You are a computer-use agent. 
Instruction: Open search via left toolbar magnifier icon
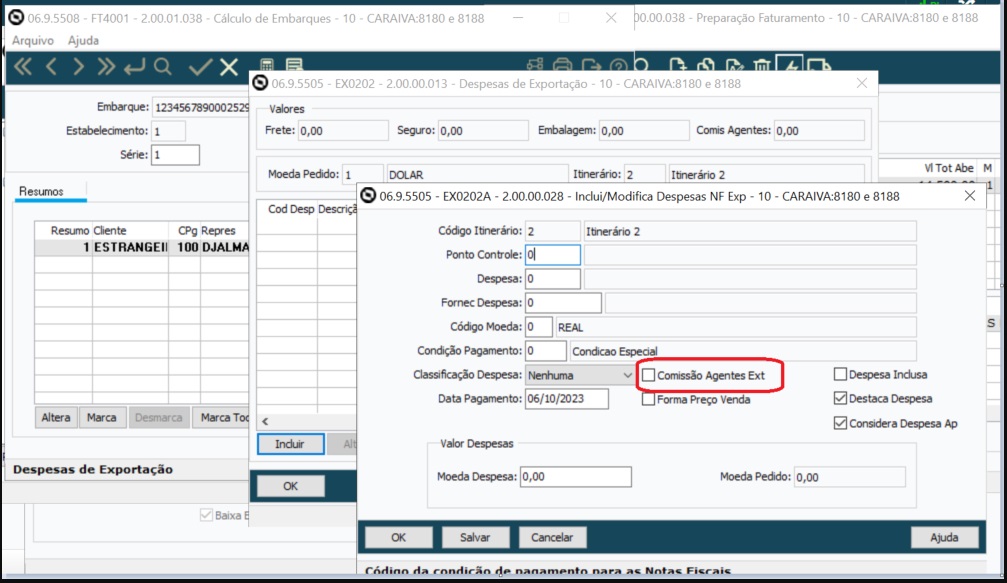[x=162, y=66]
